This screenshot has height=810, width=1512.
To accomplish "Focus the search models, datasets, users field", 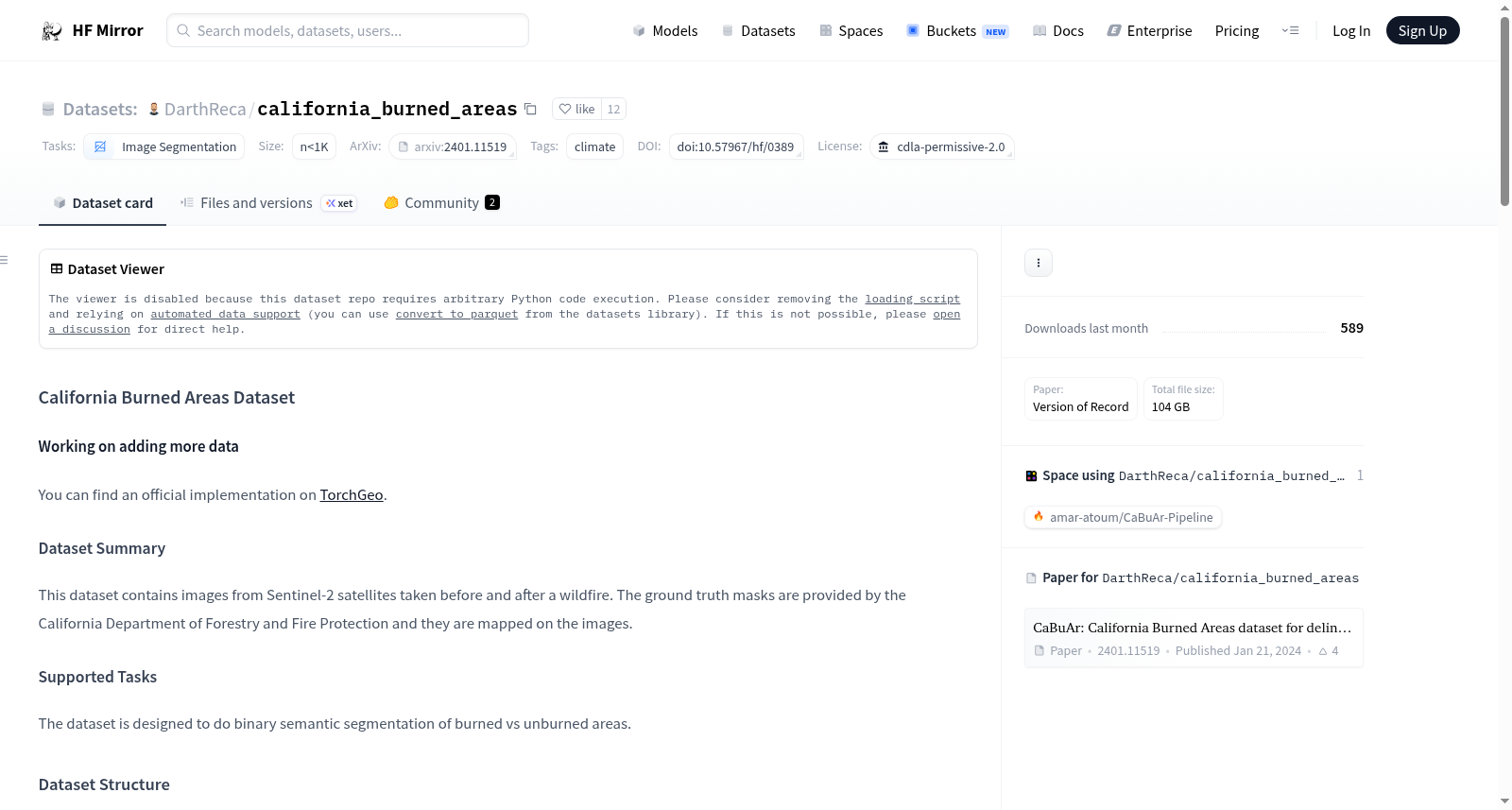I will 348,30.
